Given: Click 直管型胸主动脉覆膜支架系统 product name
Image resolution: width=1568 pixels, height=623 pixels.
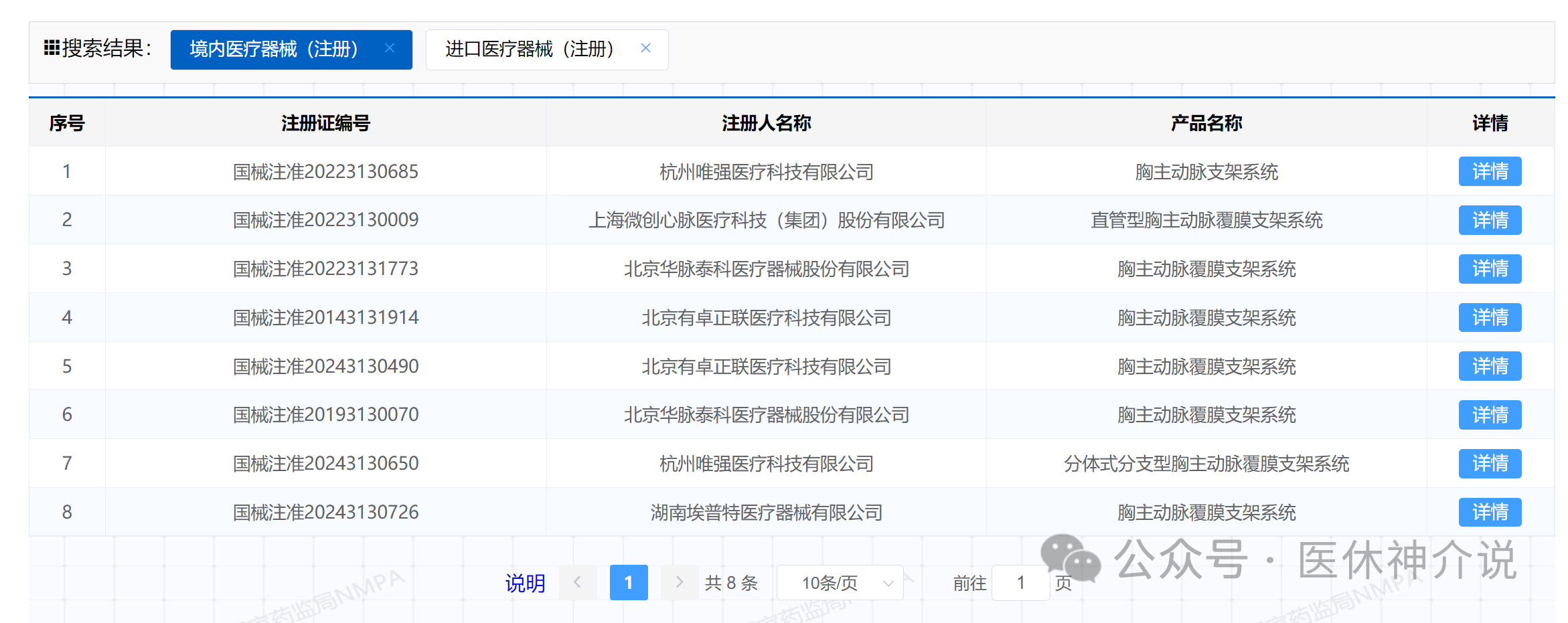Looking at the screenshot, I should (1206, 220).
